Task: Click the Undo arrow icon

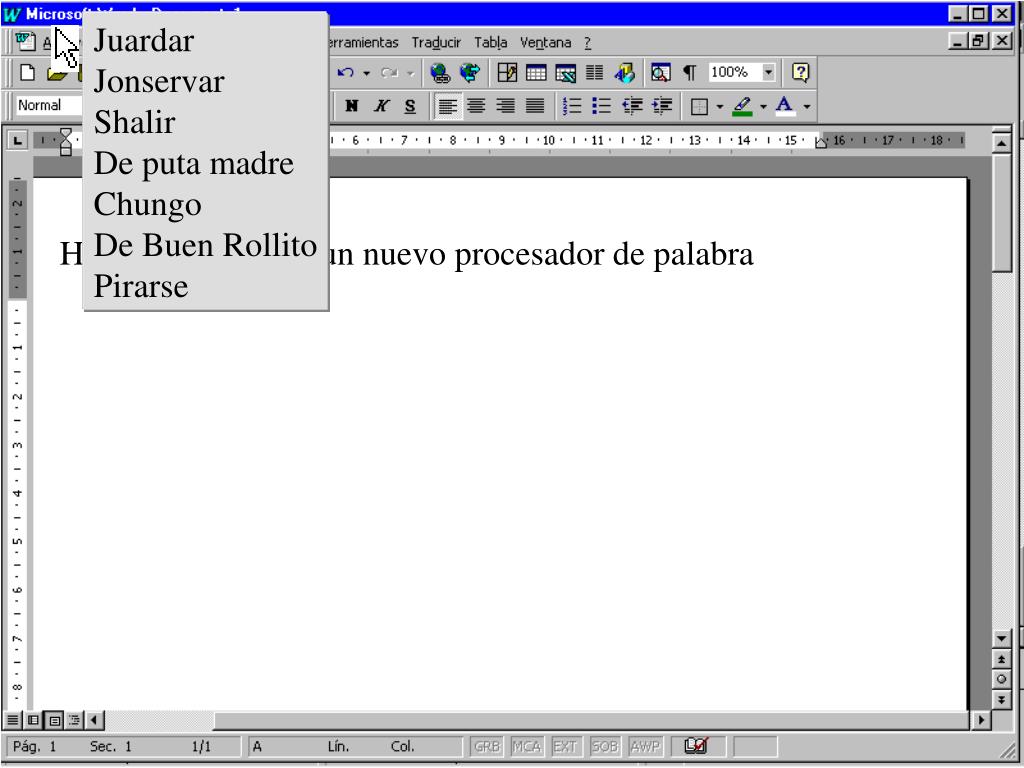Action: tap(345, 72)
